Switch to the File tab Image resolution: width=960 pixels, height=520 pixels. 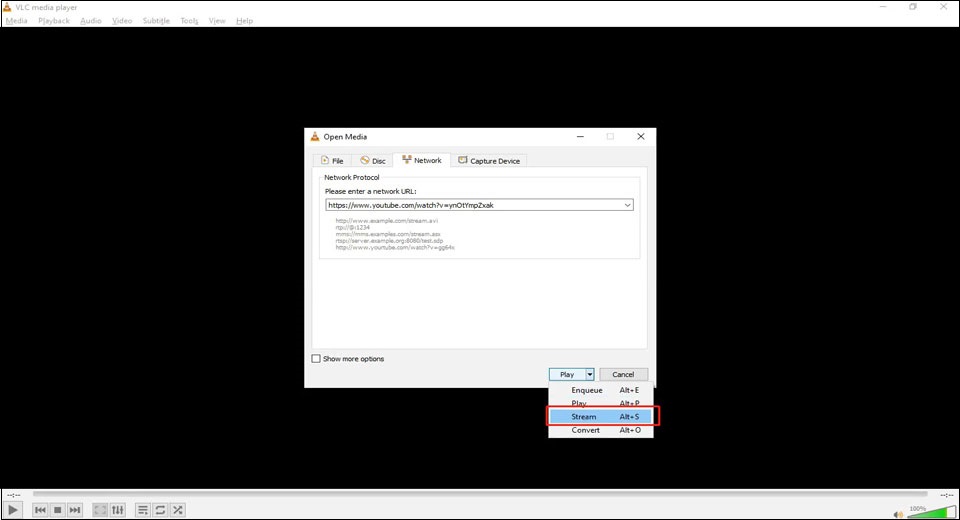332,160
